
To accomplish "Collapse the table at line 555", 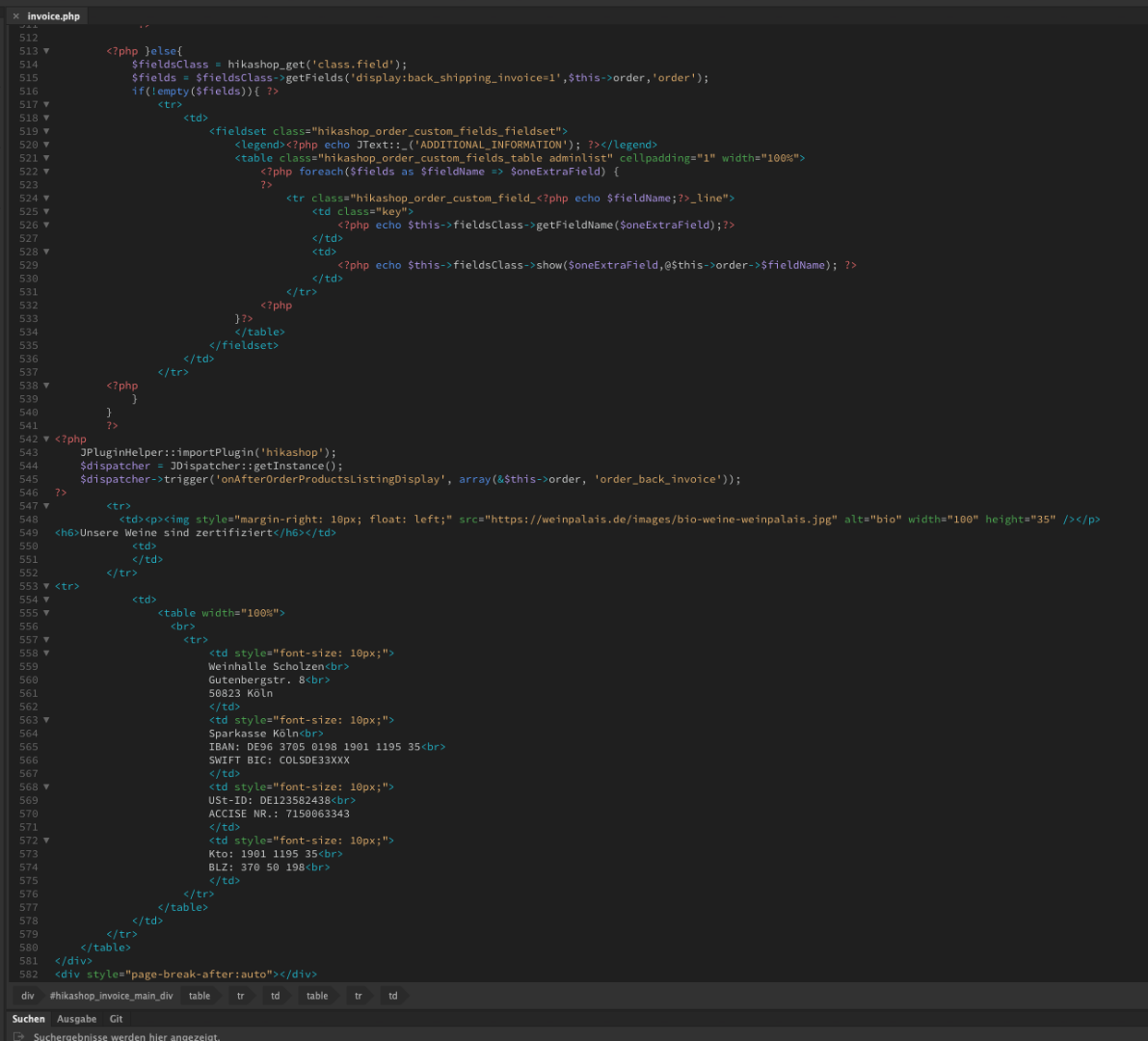I will click(46, 613).
